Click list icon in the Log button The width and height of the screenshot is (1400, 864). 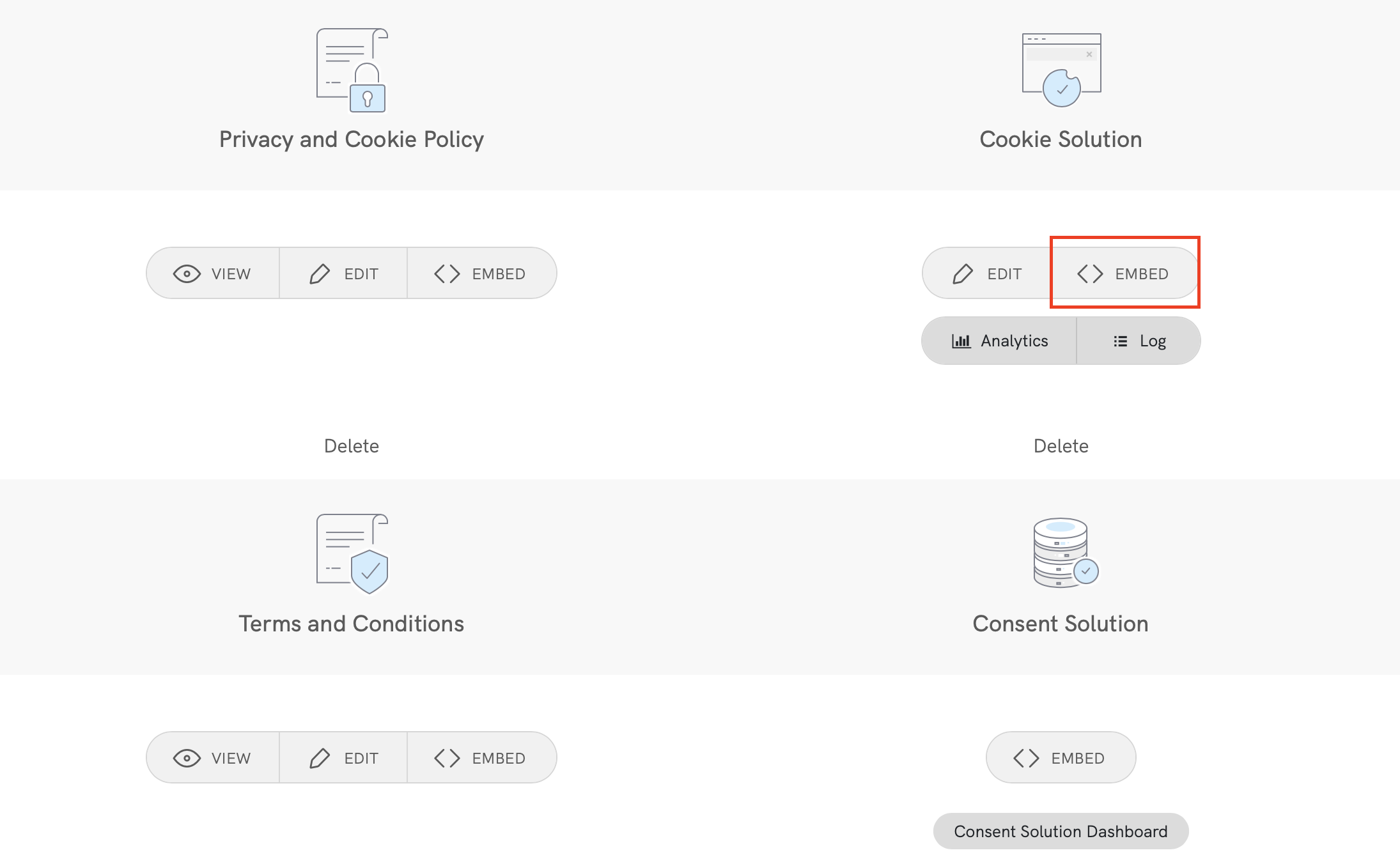[x=1120, y=341]
